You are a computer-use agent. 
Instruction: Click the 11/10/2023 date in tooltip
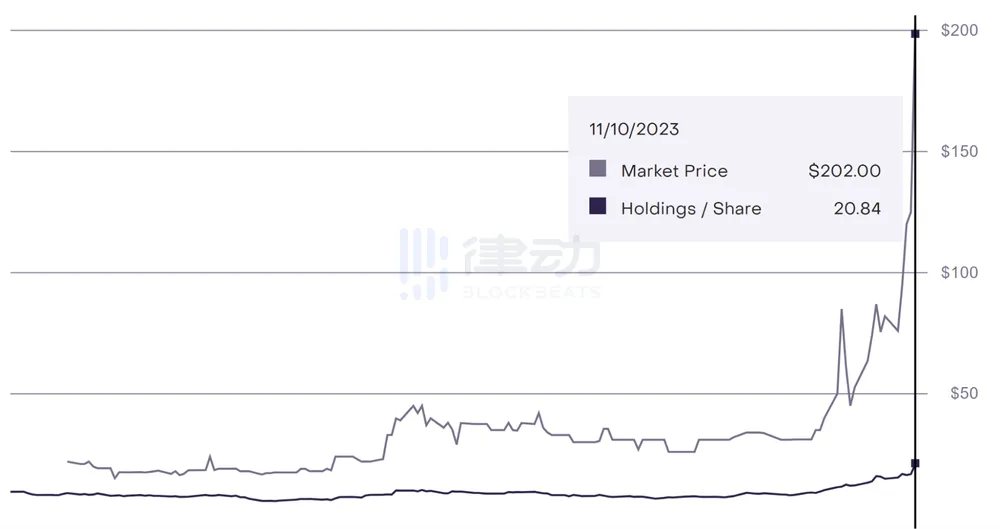pos(634,130)
